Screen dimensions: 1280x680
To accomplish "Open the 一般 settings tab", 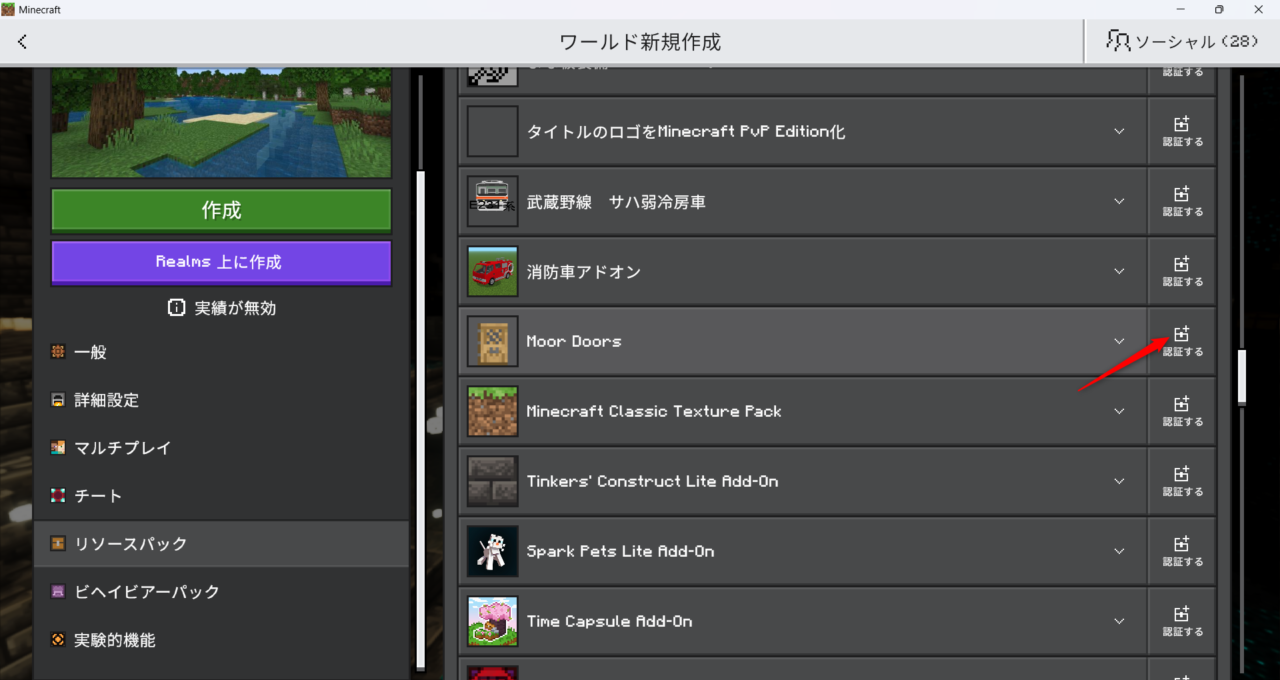I will pos(221,352).
